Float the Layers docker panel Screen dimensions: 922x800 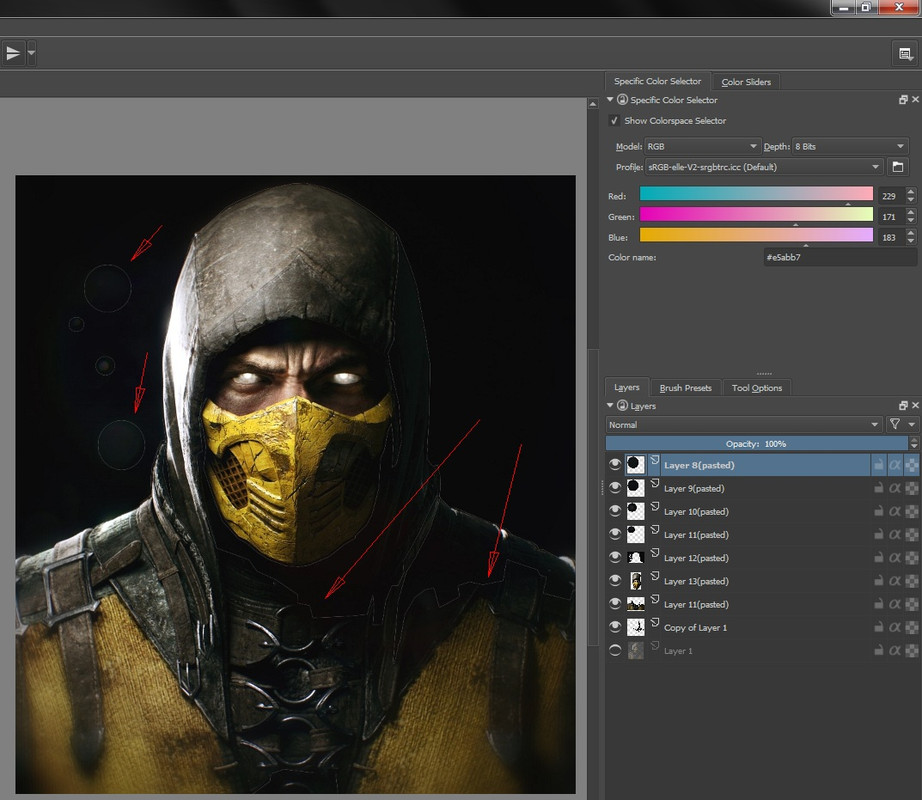pyautogui.click(x=903, y=406)
